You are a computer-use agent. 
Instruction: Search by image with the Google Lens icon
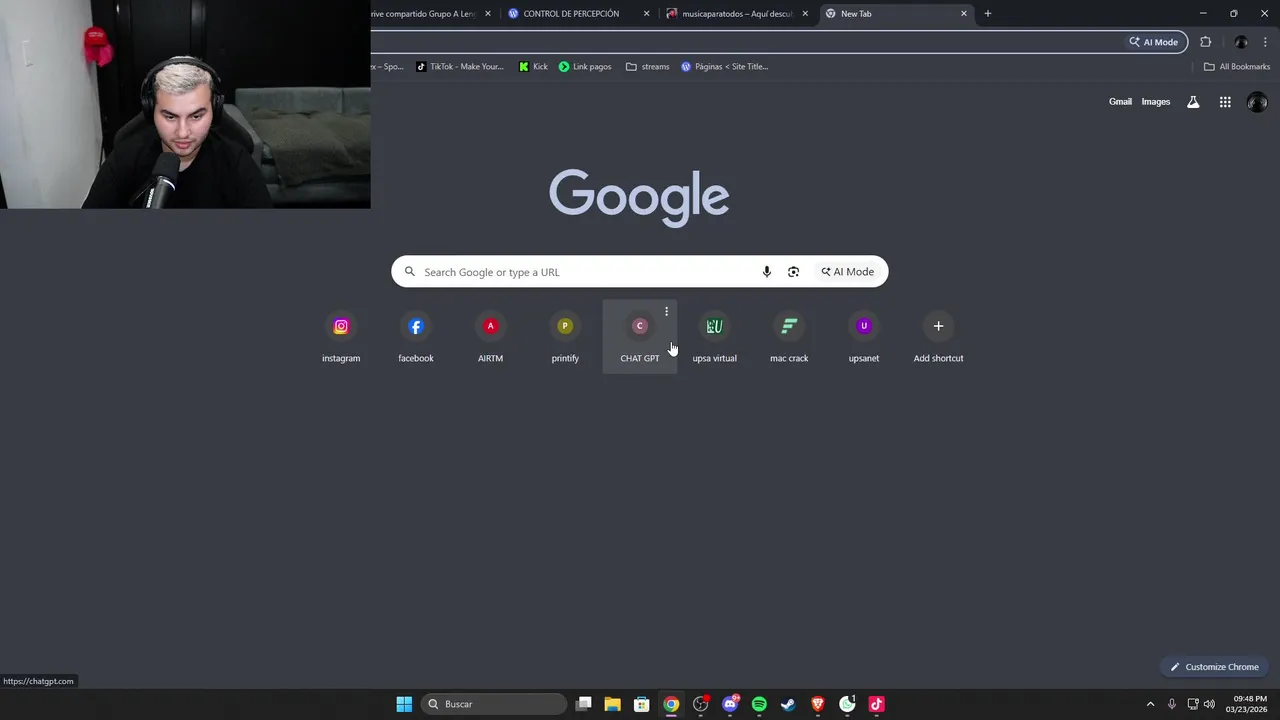point(793,272)
